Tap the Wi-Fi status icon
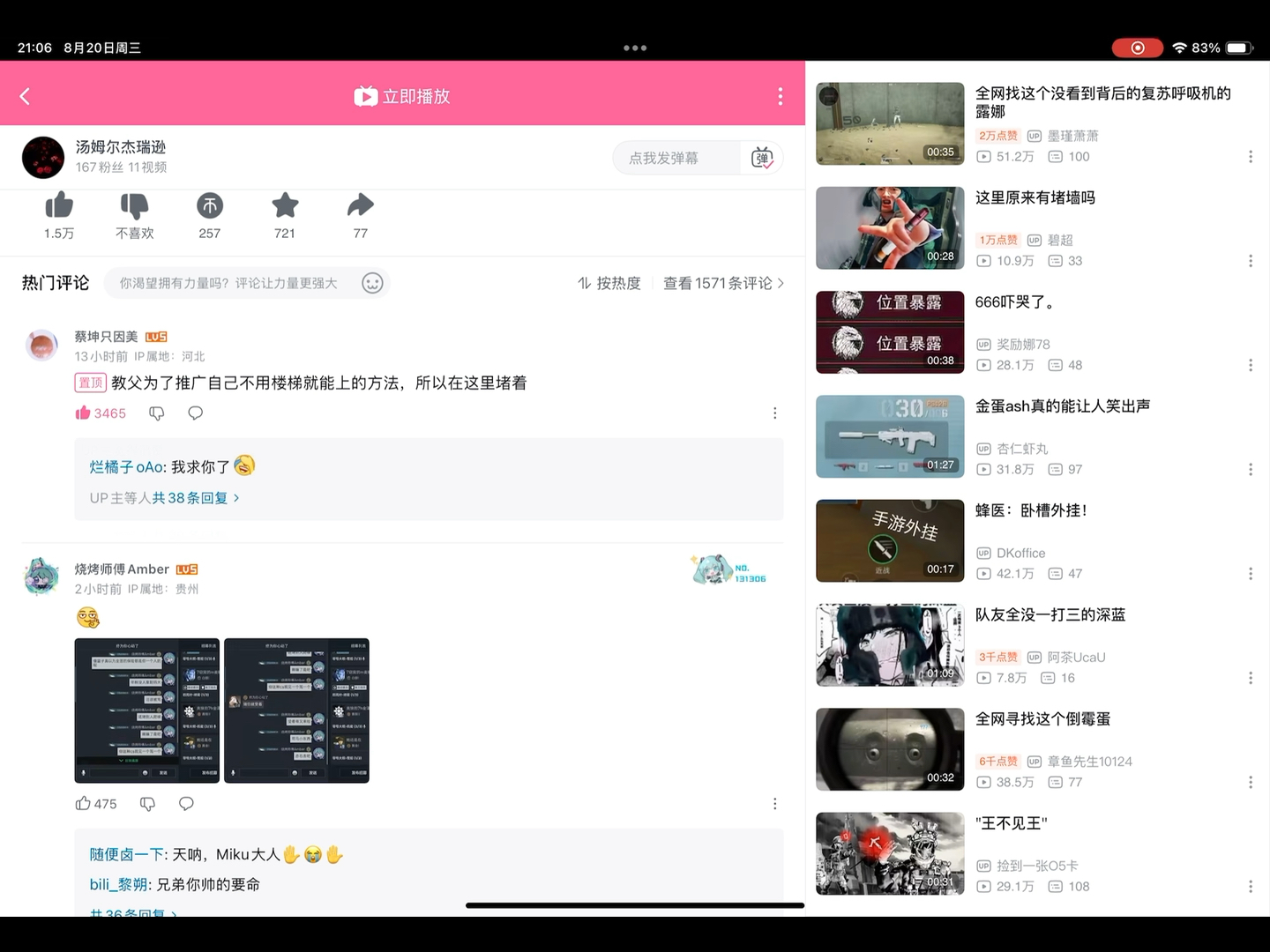The height and width of the screenshot is (952, 1270). (x=1179, y=48)
